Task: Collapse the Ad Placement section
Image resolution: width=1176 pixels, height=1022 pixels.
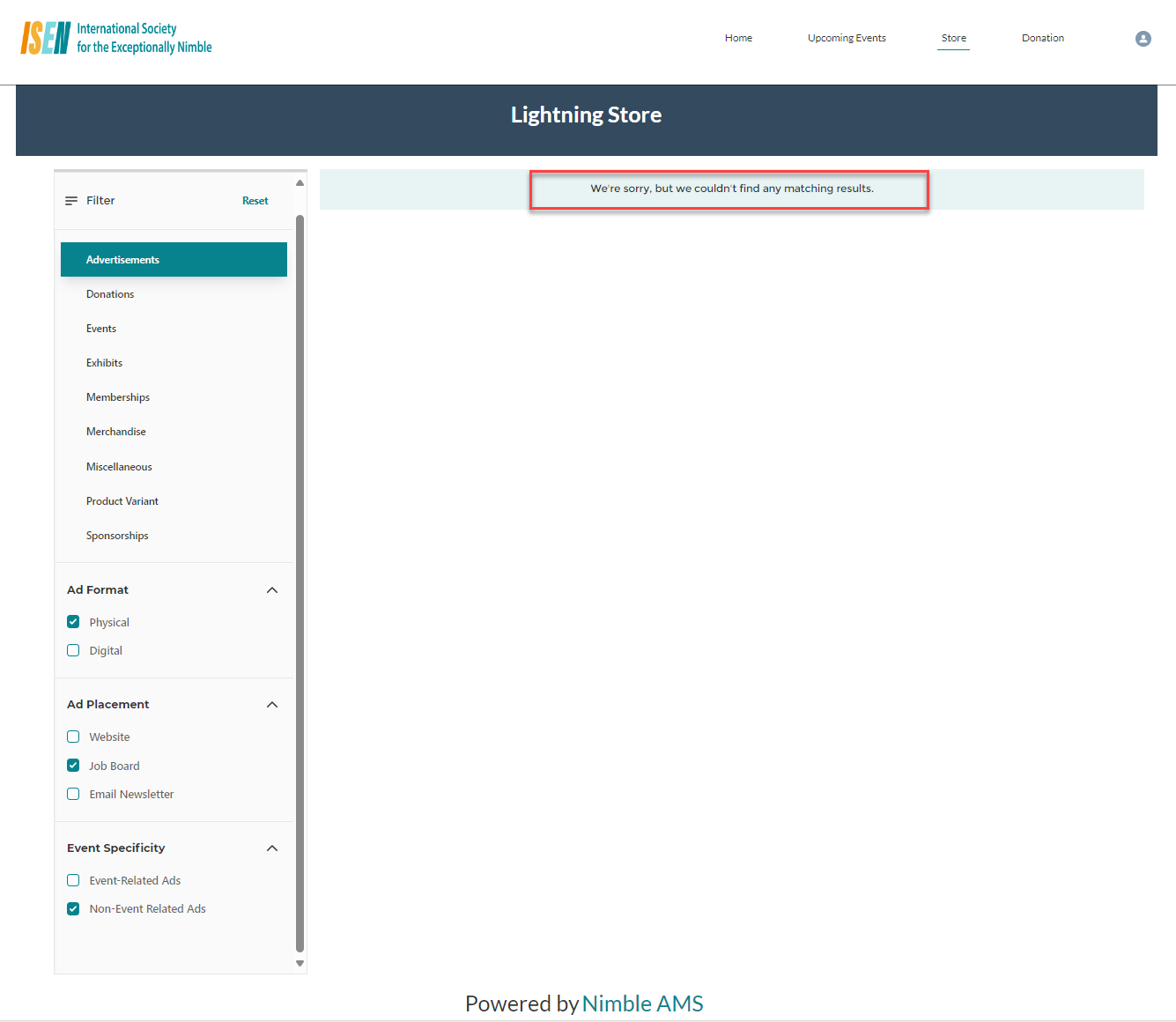Action: pos(272,704)
